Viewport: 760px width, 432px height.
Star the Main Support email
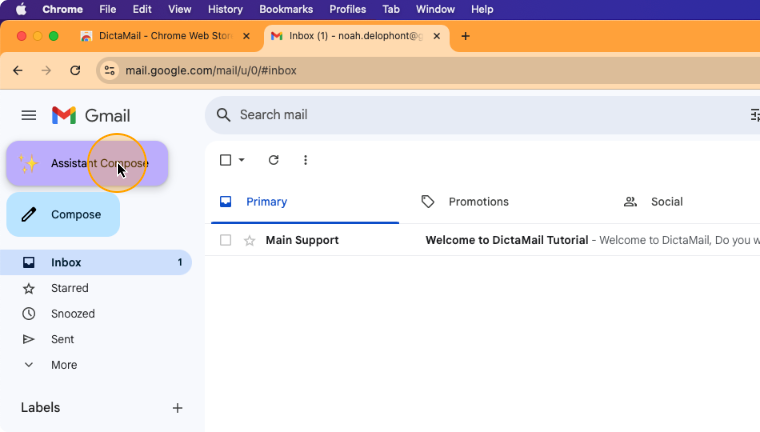coord(250,240)
